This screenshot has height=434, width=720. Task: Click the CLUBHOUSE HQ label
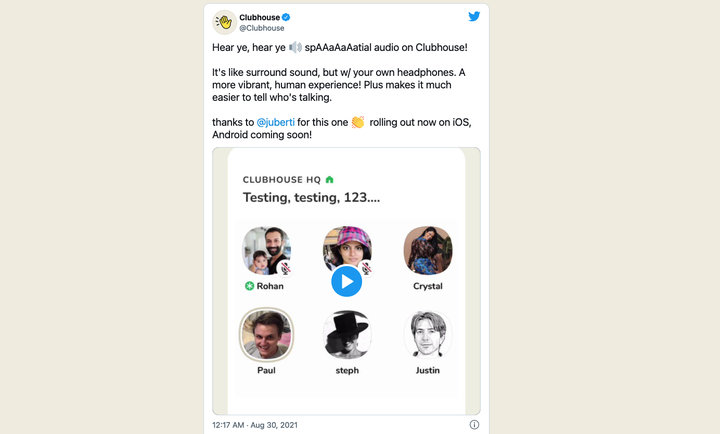(281, 180)
